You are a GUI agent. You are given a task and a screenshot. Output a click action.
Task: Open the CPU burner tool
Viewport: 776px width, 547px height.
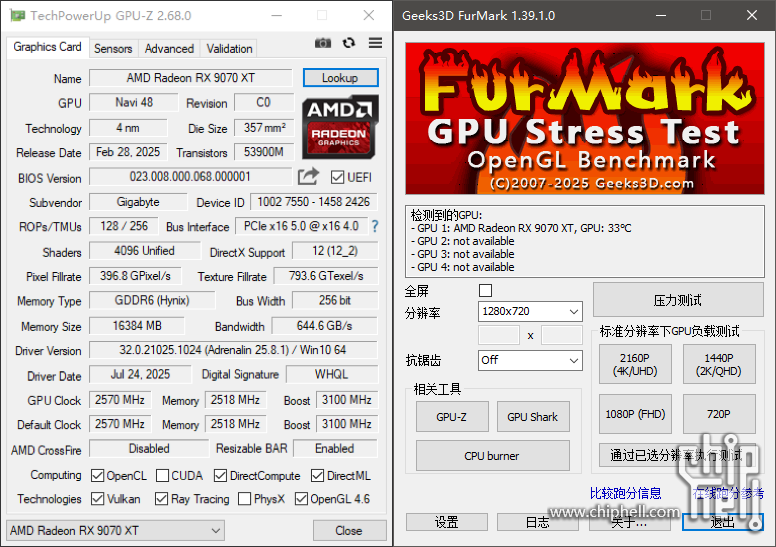click(492, 456)
